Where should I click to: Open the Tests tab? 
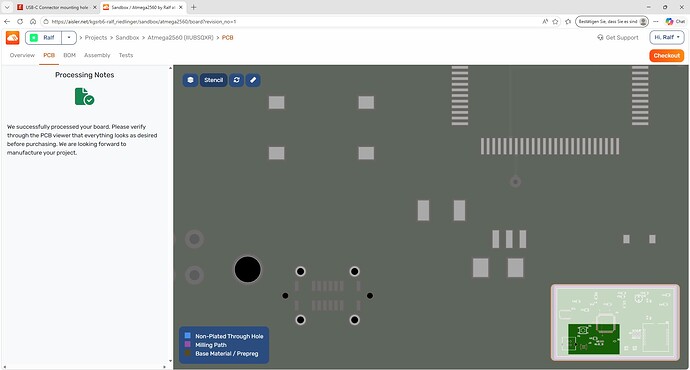pos(126,55)
